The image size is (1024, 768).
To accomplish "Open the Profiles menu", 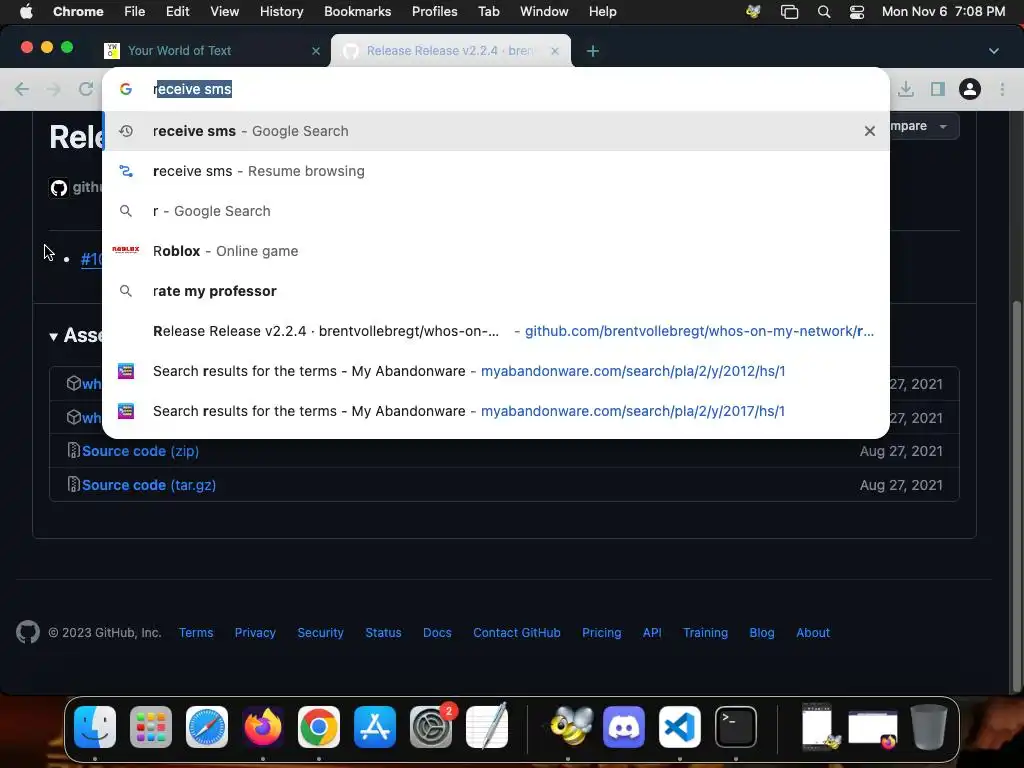I will (x=434, y=11).
